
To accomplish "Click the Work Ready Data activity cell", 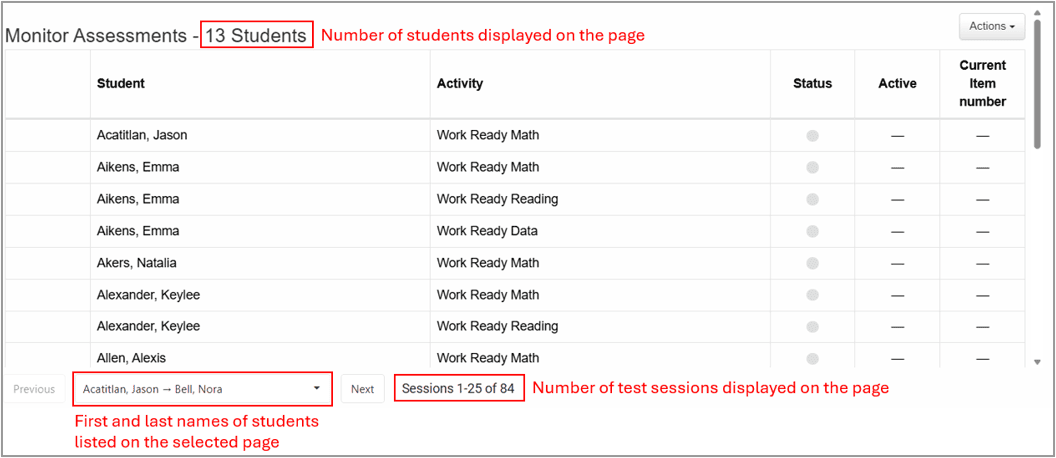I will pyautogui.click(x=487, y=231).
